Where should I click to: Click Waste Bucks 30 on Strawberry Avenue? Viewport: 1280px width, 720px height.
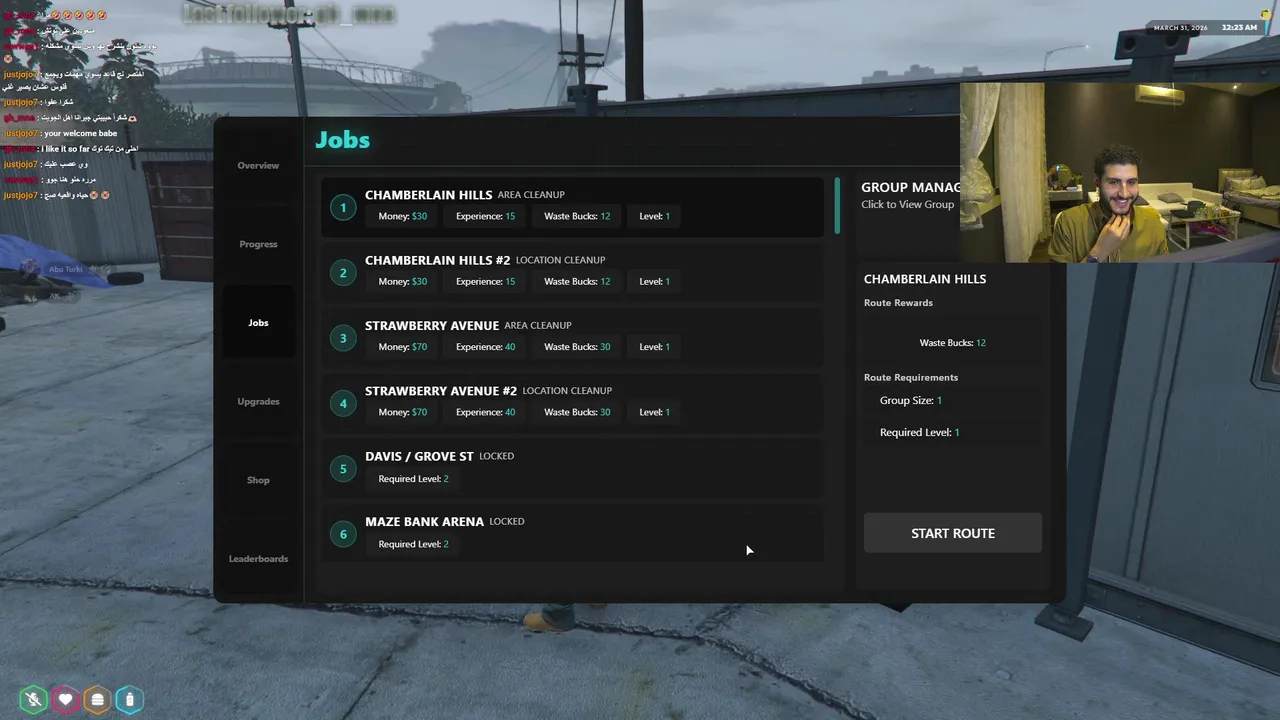577,347
